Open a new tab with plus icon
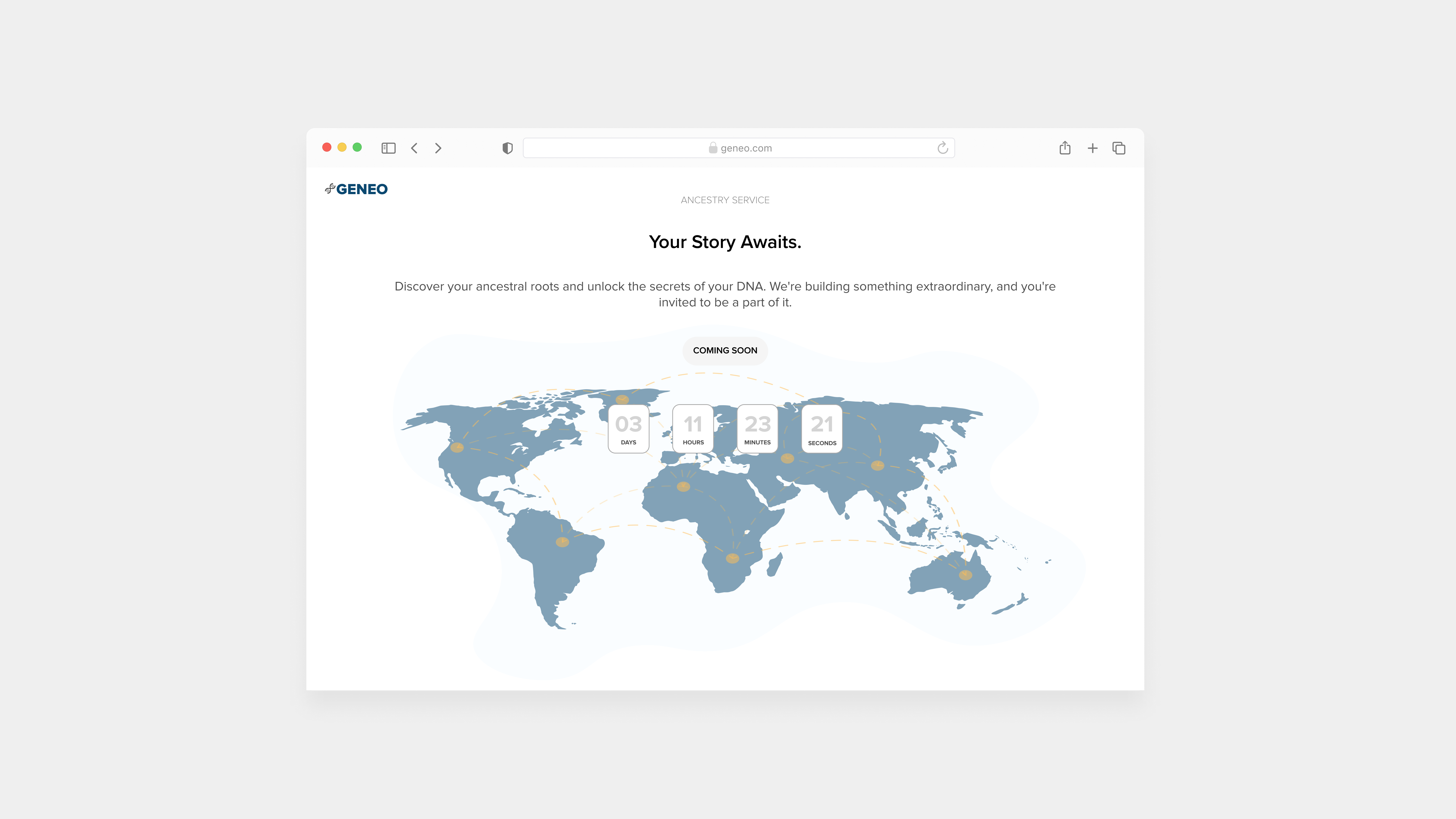 click(1093, 148)
